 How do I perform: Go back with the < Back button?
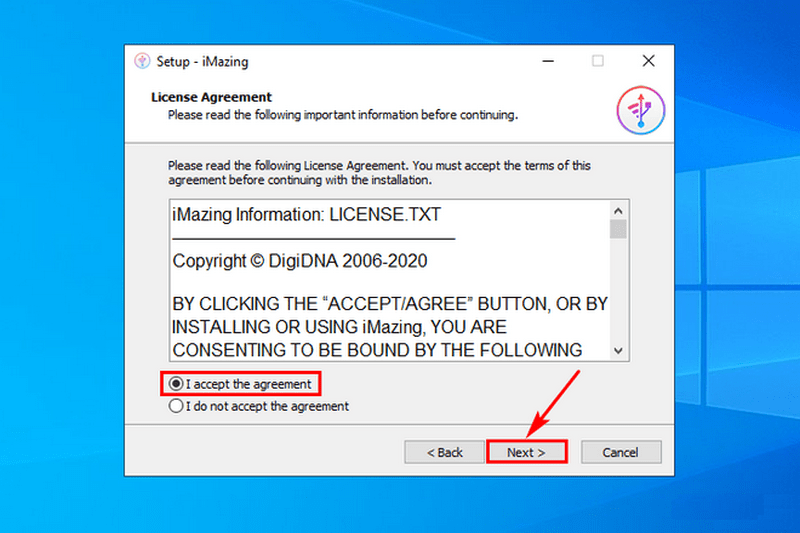[x=444, y=452]
